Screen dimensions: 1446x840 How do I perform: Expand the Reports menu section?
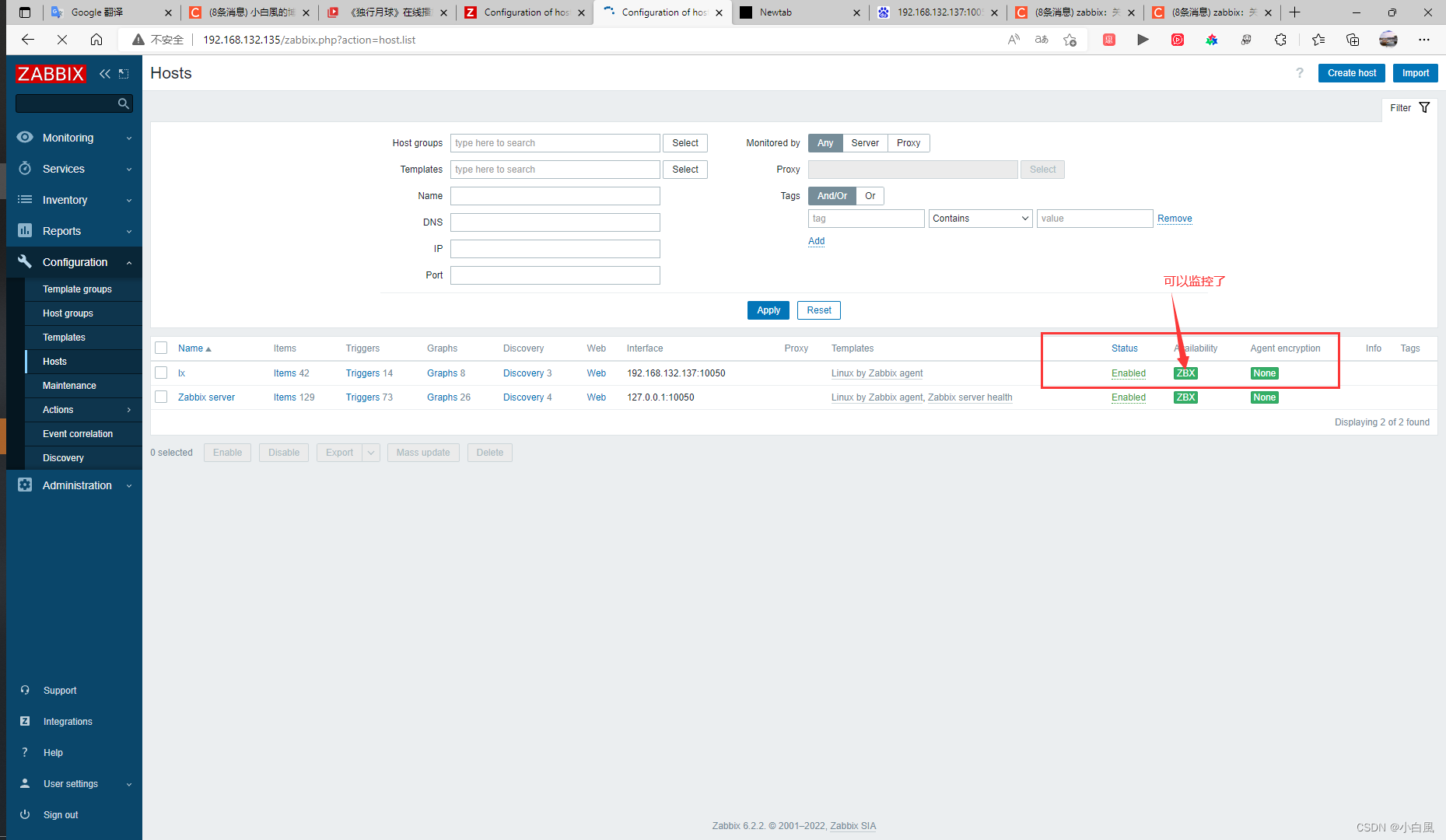pyautogui.click(x=129, y=231)
